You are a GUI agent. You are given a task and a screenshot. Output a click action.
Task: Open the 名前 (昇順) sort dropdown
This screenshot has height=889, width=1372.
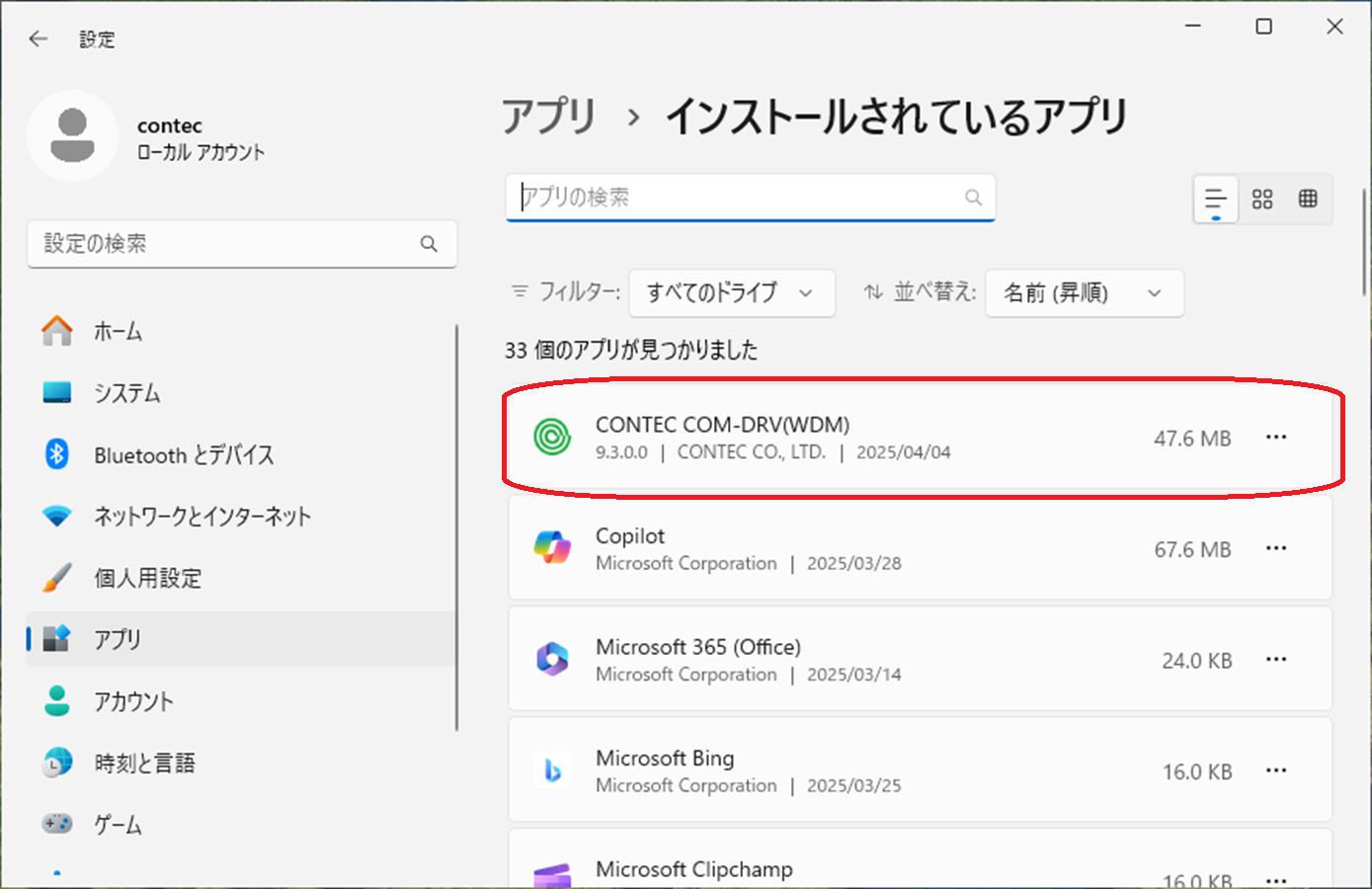[x=1085, y=293]
